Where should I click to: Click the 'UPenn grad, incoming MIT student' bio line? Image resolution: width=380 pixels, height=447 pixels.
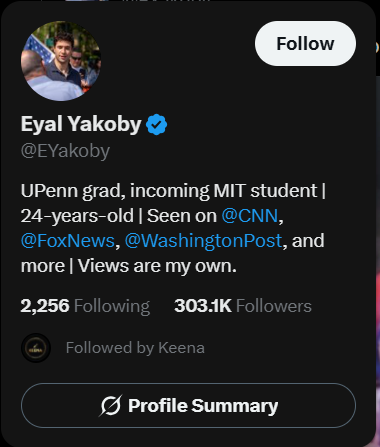click(169, 191)
